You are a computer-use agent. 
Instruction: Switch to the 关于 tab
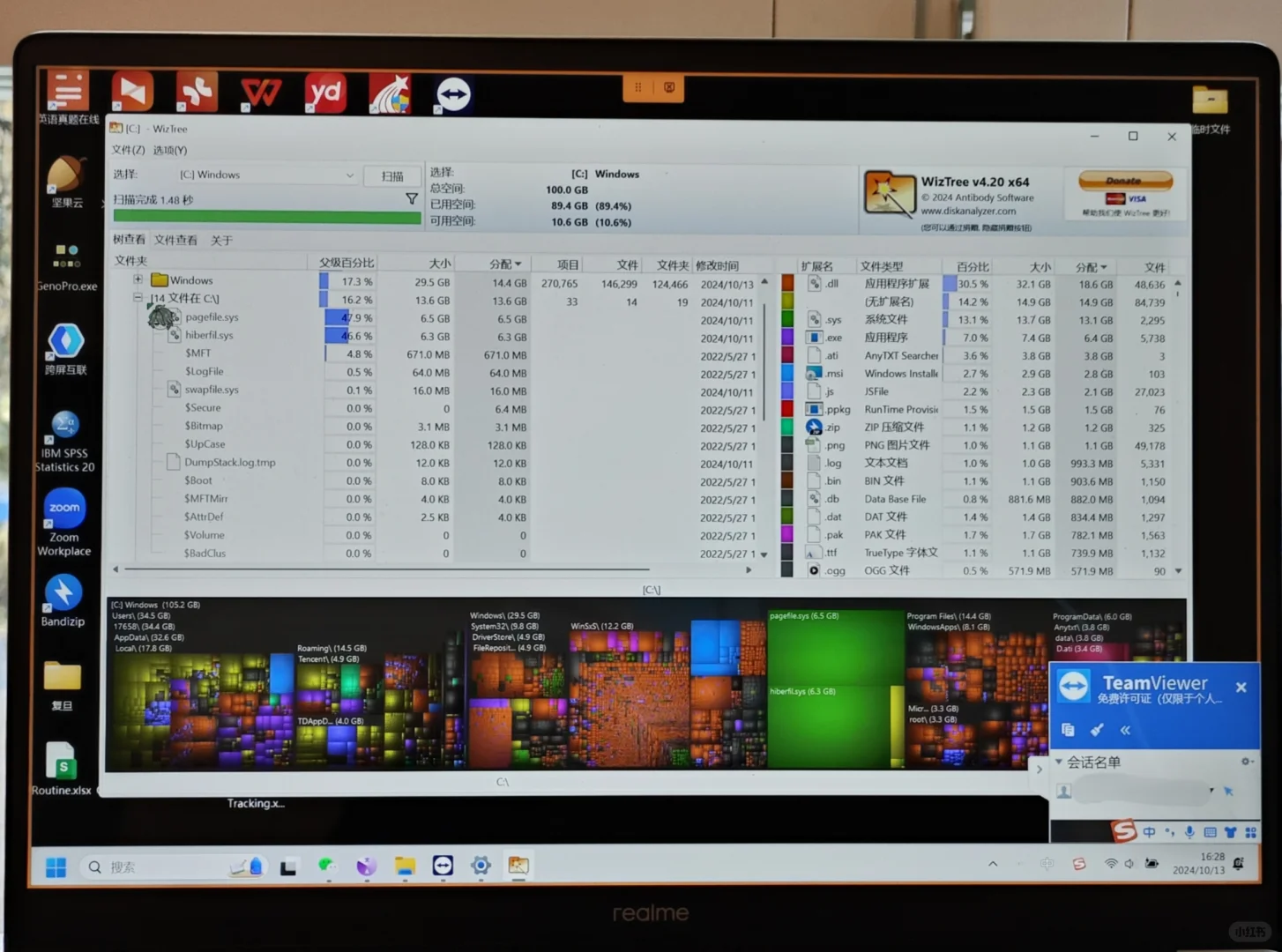(x=221, y=240)
